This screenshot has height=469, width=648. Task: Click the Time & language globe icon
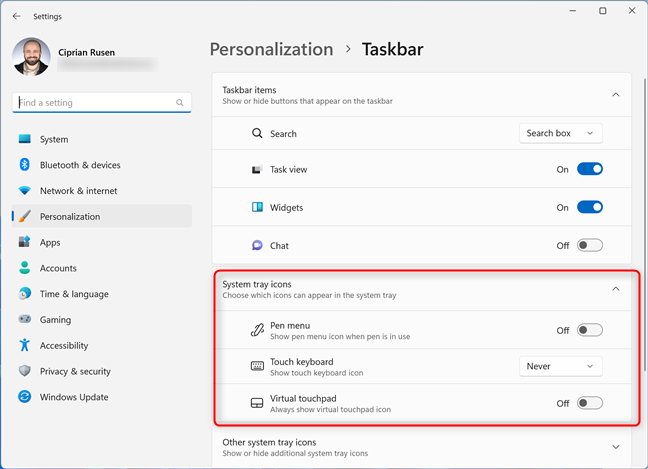tap(25, 293)
